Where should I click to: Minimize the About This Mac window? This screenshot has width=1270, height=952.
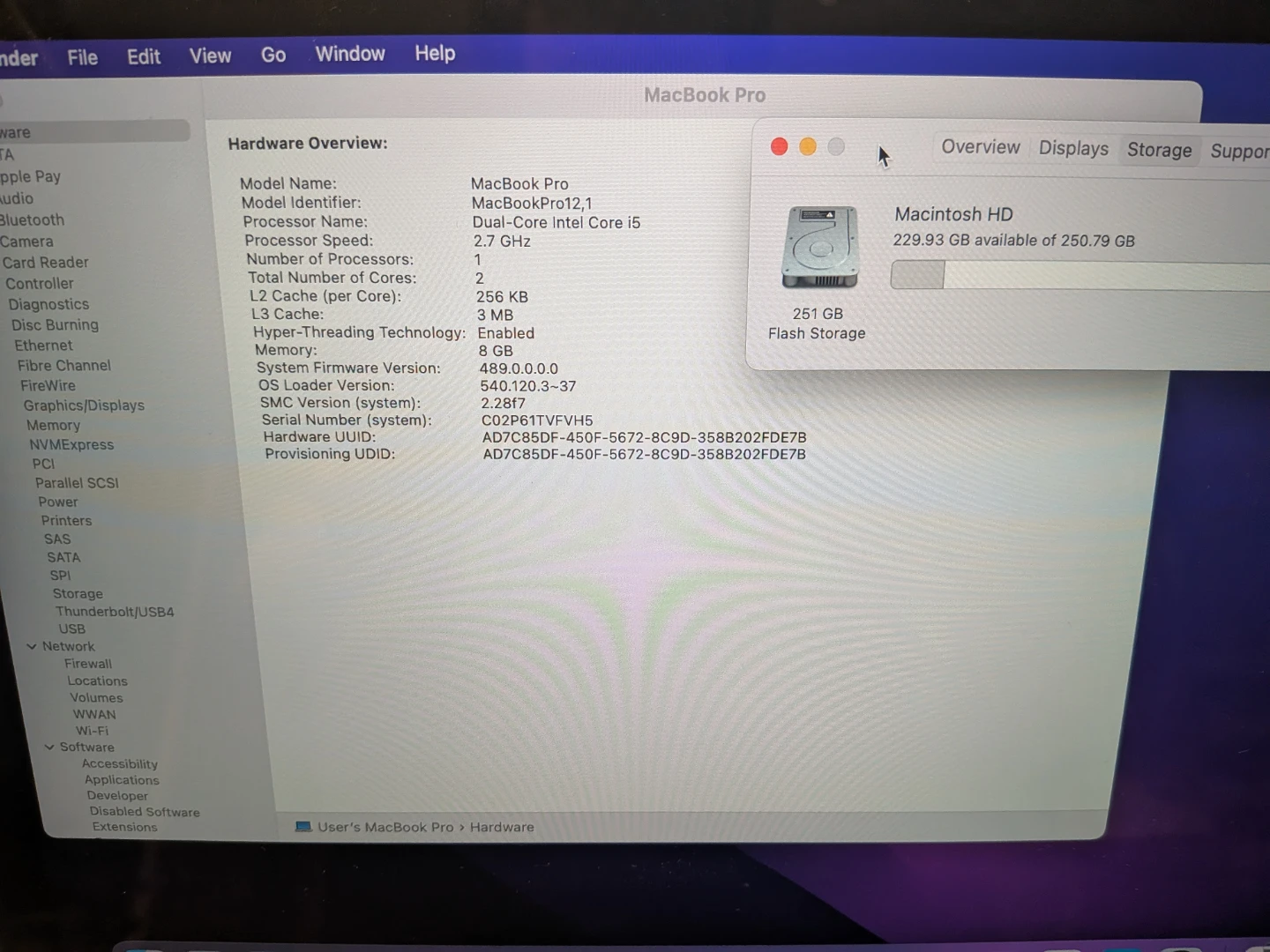coord(808,146)
